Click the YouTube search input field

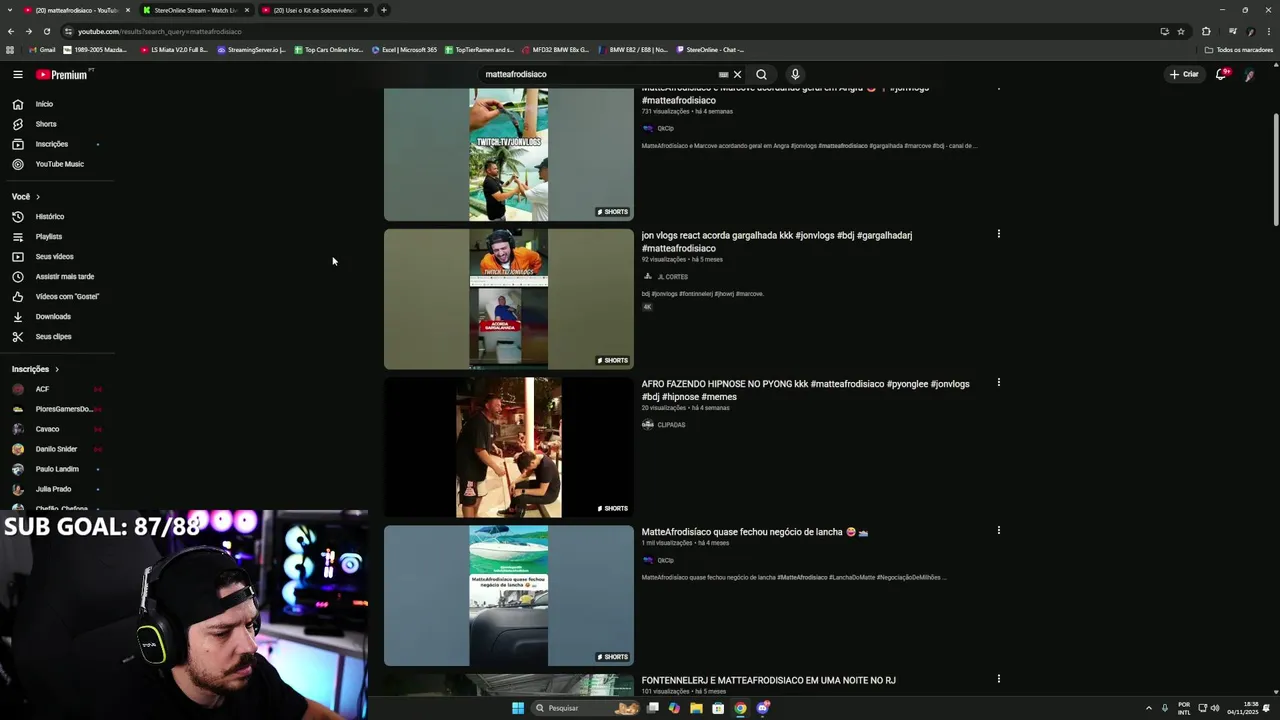point(596,74)
